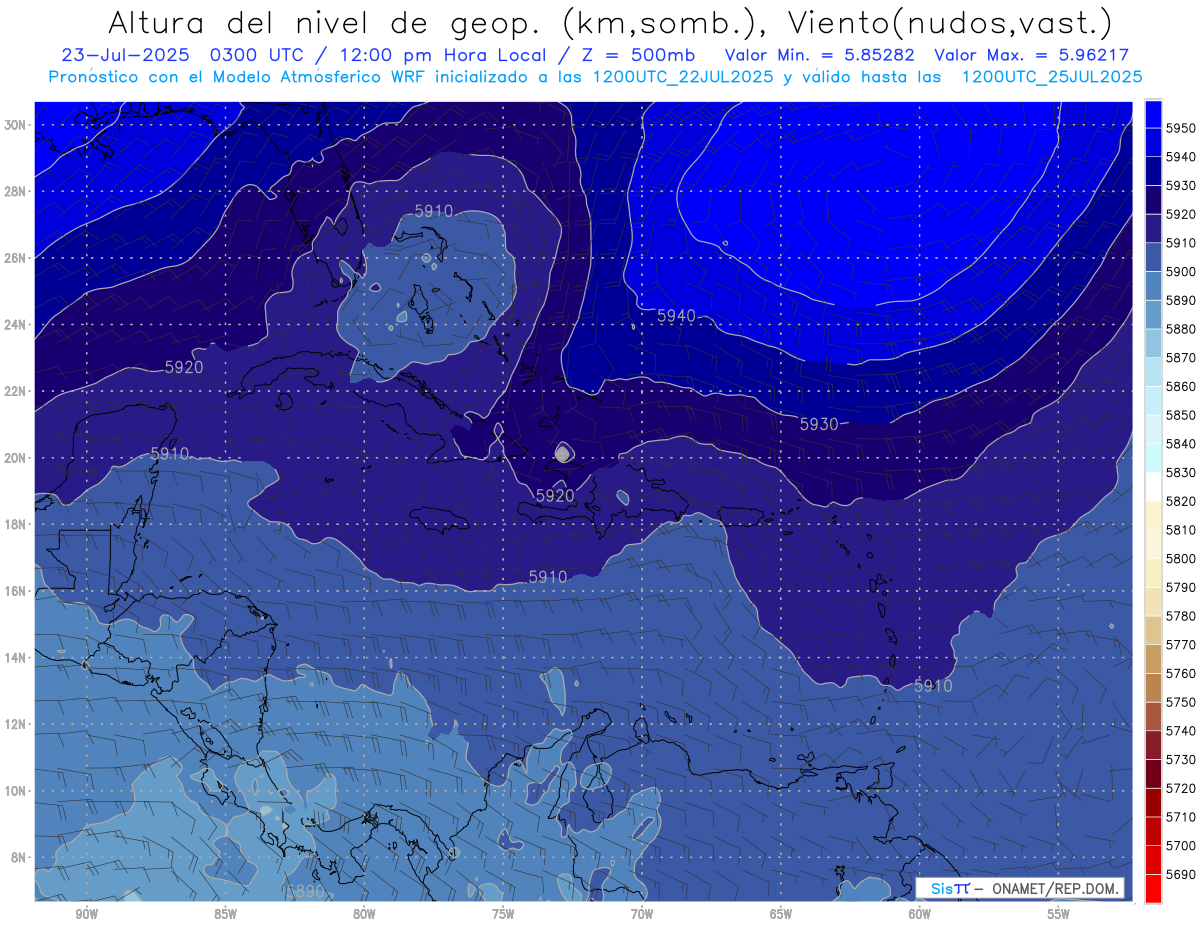Screen dimensions: 1200x927
Task: Click the '5910' contour label over the Bahamas
Action: 433,211
